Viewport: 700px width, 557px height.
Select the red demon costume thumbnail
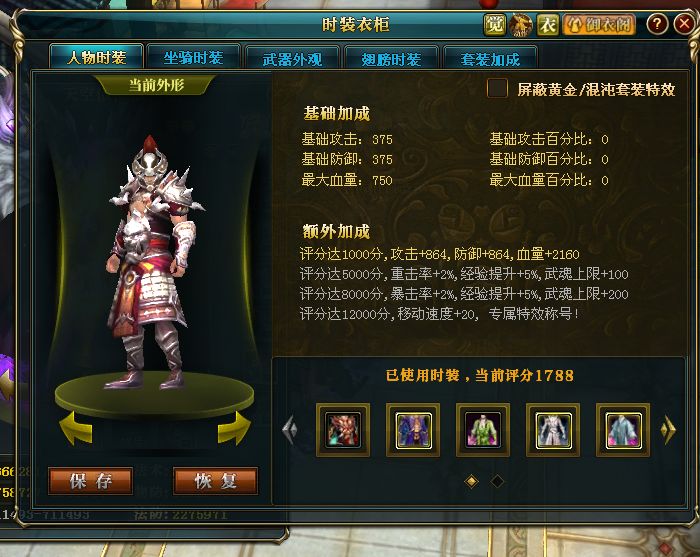point(343,430)
